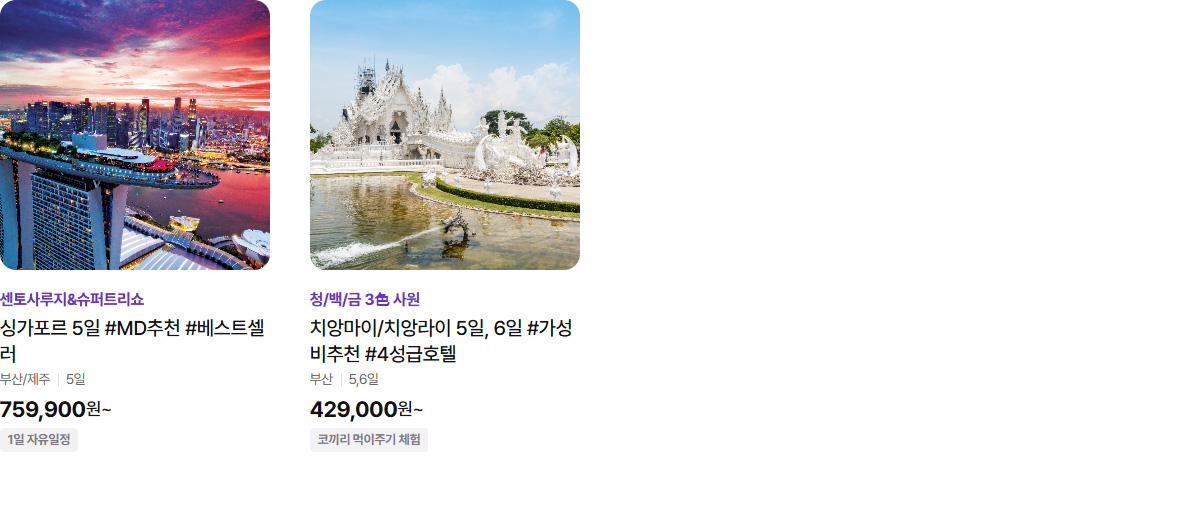Click the 부산 departure on the Chiang Mai card
This screenshot has width=1200, height=516.
click(321, 380)
